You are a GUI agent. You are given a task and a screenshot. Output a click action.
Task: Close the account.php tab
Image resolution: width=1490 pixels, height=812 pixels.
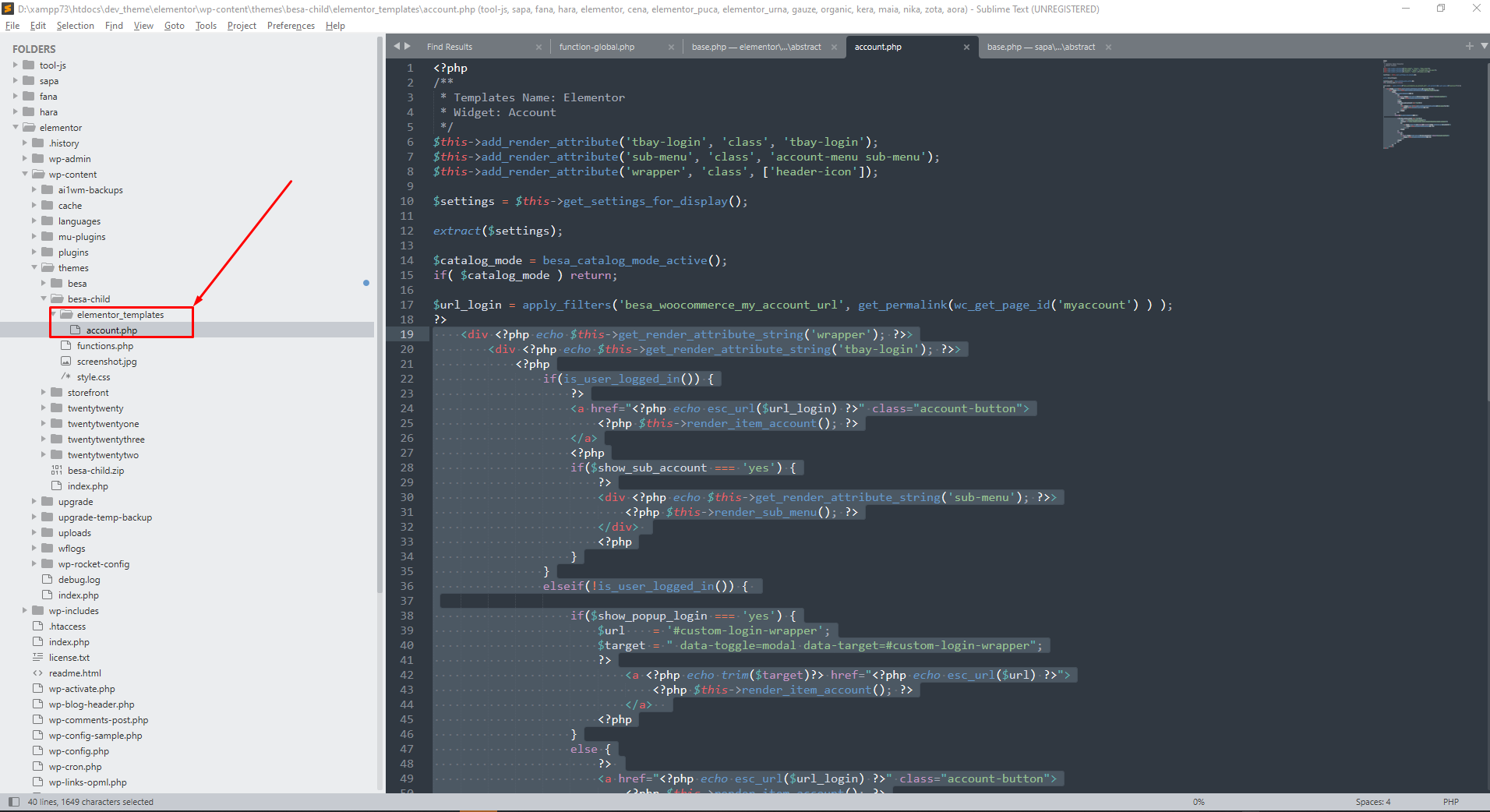(x=966, y=47)
